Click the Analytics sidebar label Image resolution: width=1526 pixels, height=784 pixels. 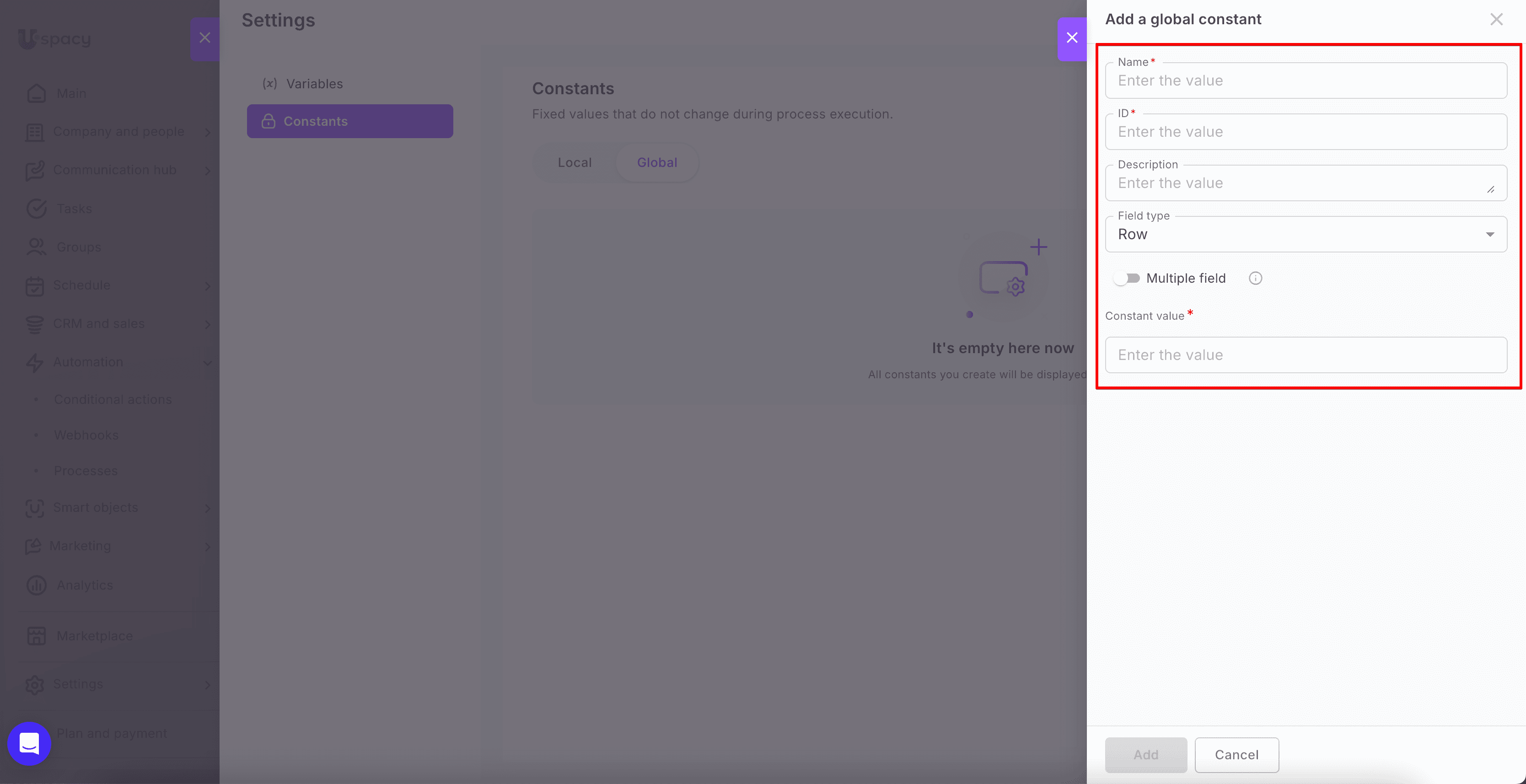(x=85, y=585)
